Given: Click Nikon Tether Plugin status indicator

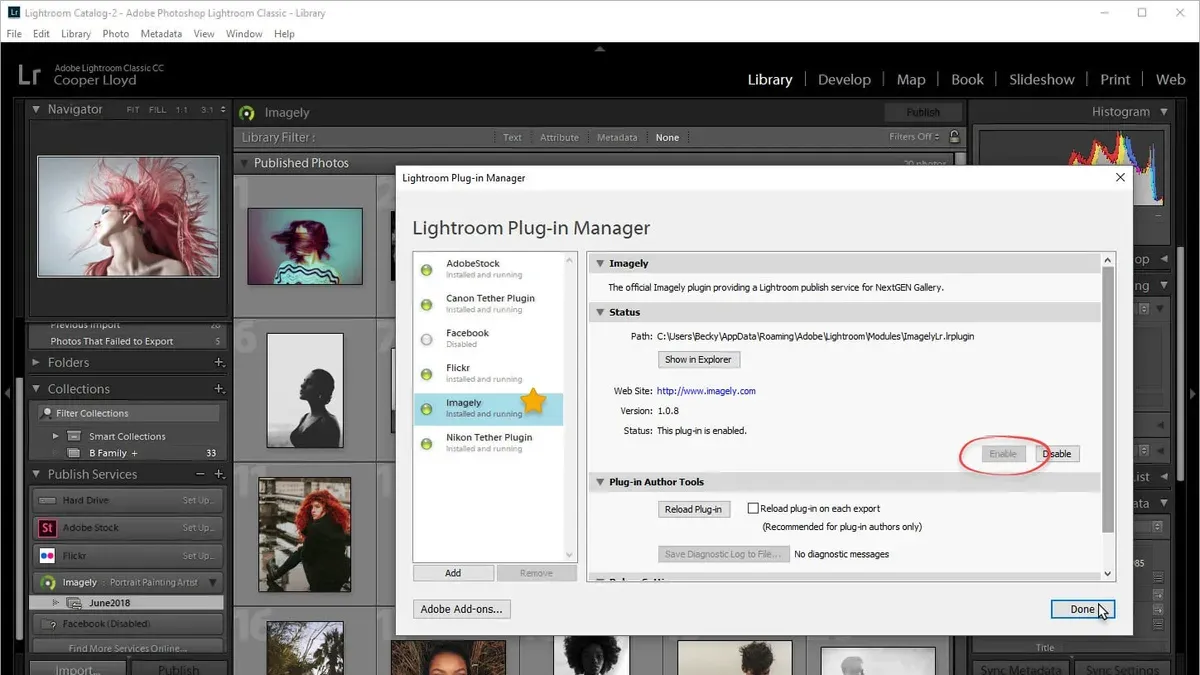Looking at the screenshot, I should point(427,443).
